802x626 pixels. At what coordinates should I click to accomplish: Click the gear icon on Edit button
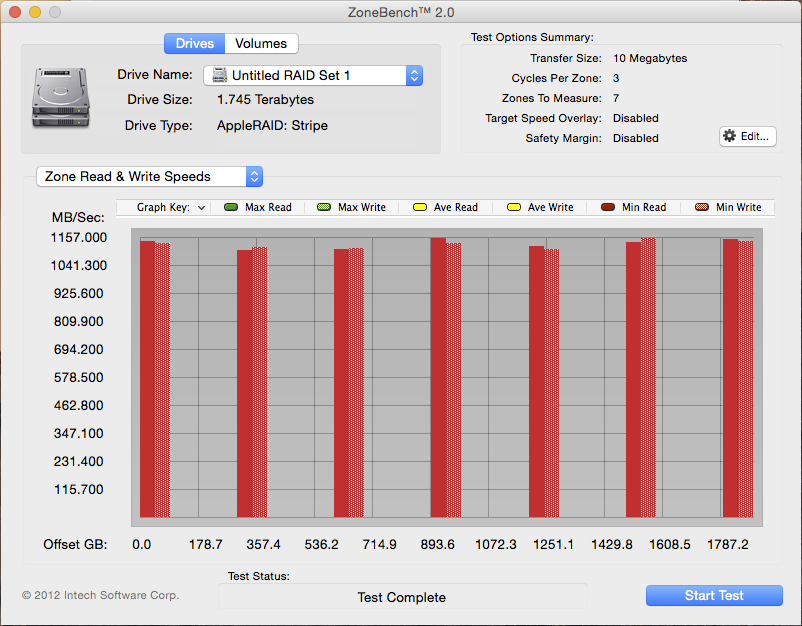[729, 136]
